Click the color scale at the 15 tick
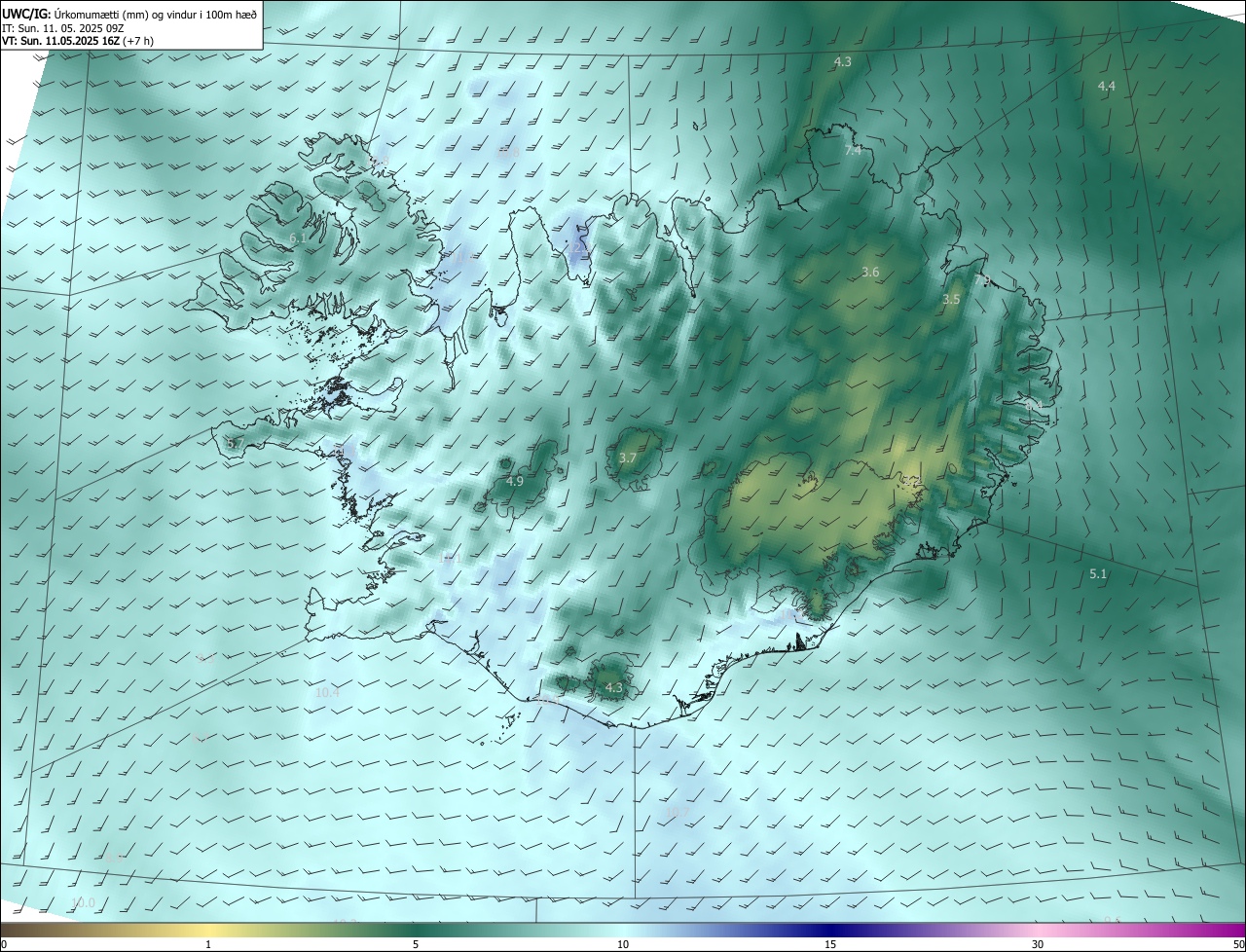 [x=830, y=944]
